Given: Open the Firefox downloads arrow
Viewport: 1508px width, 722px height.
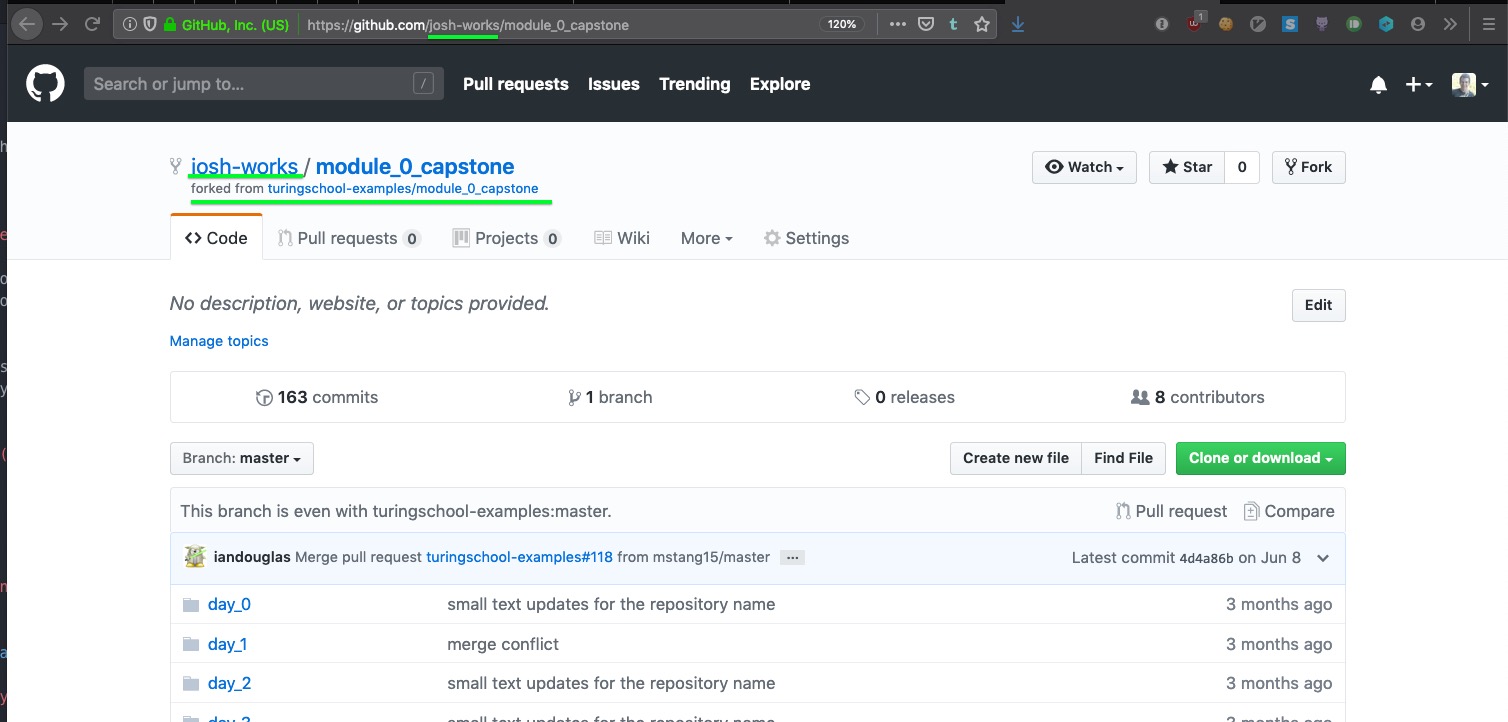Looking at the screenshot, I should (x=1017, y=25).
